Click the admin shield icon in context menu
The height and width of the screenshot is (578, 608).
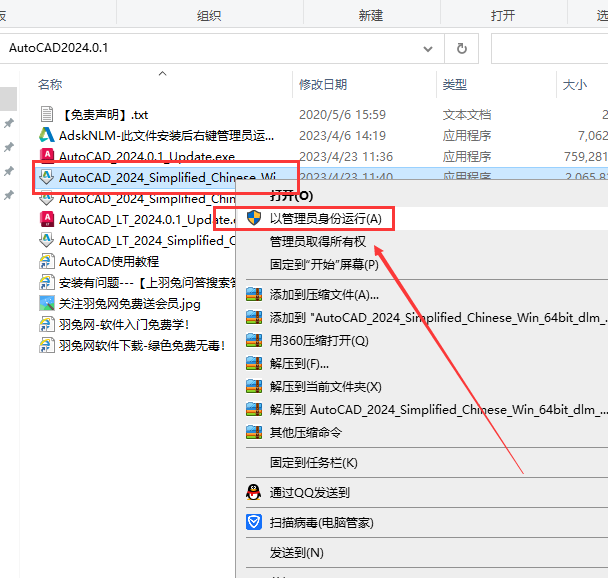254,218
